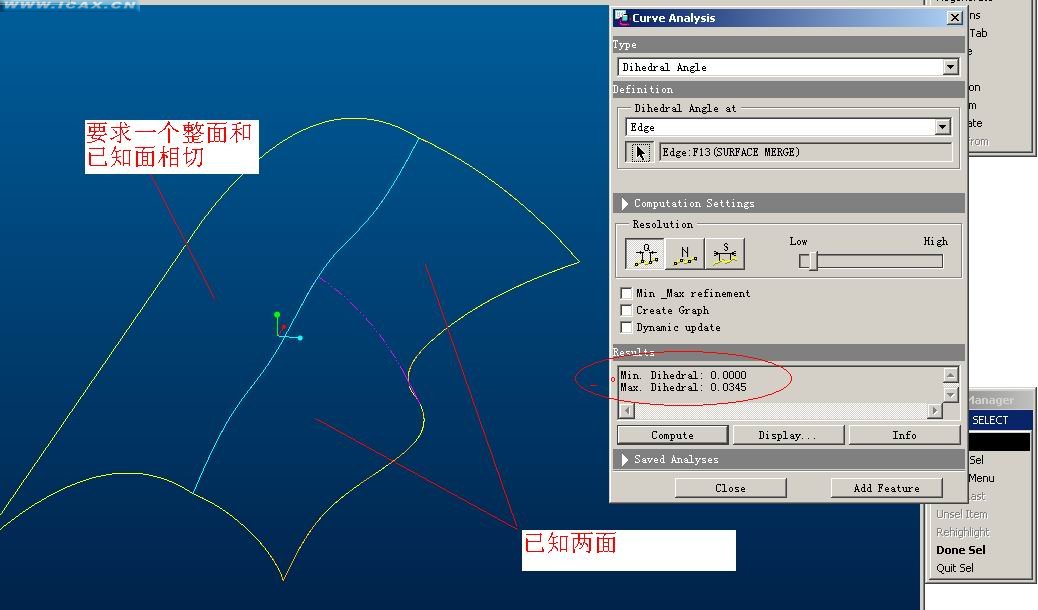Click the Info button

(x=904, y=435)
